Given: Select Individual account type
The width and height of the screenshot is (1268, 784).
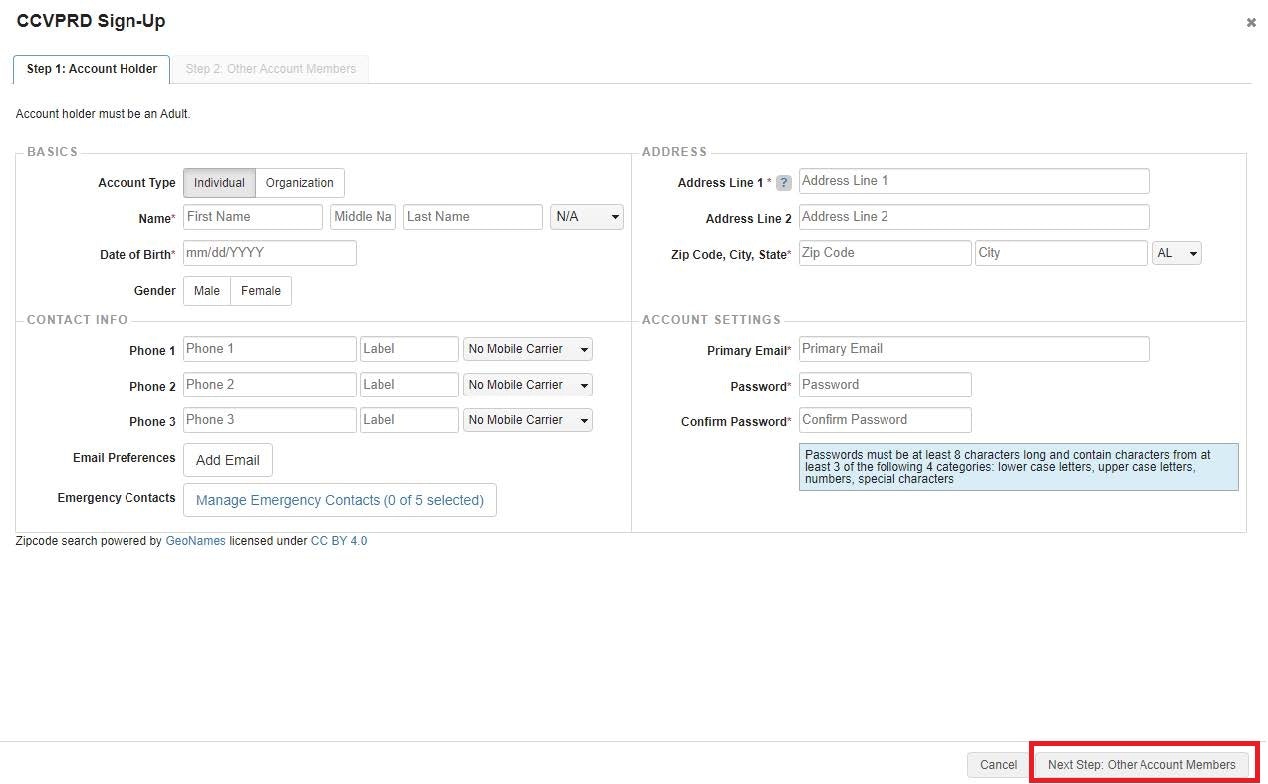Looking at the screenshot, I should [219, 183].
